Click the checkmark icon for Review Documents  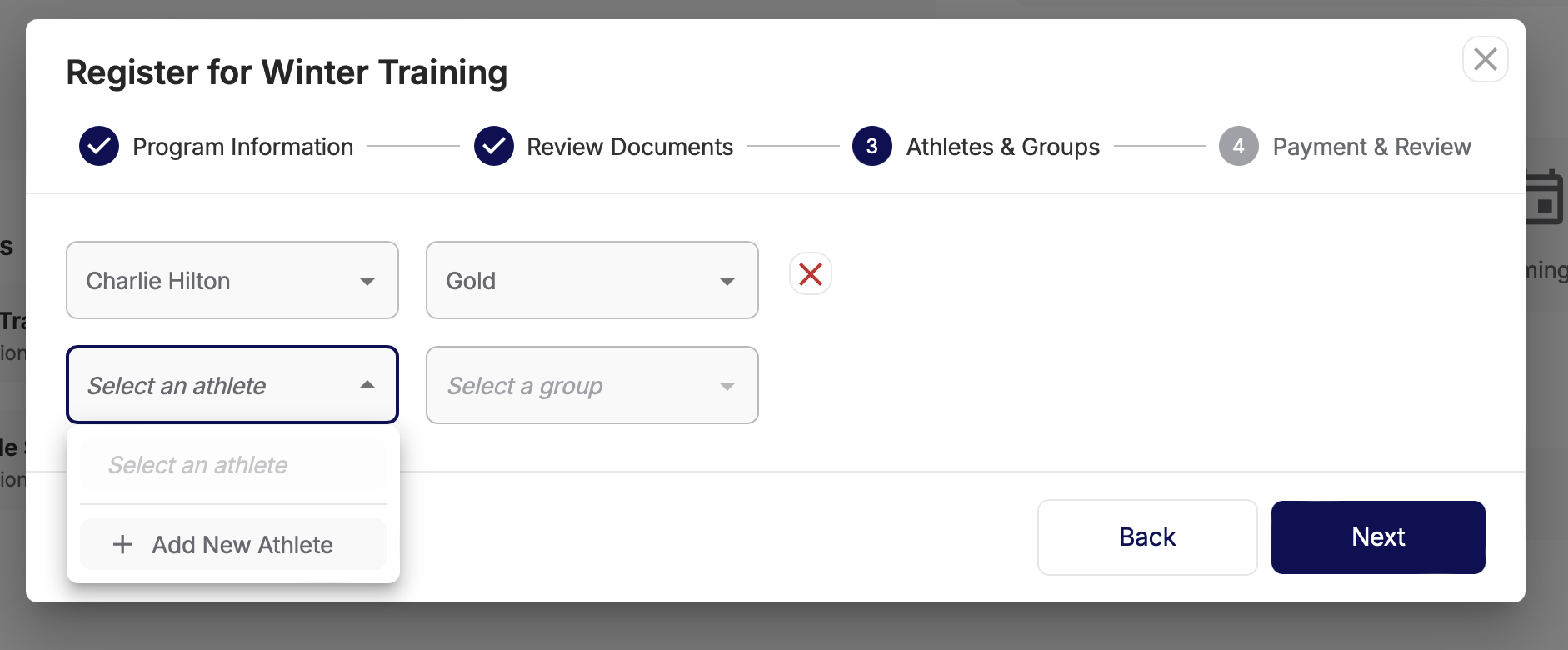[494, 146]
